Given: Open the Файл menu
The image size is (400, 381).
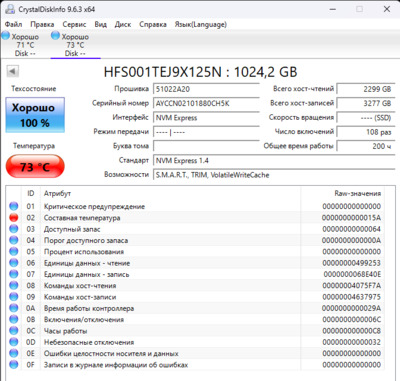Looking at the screenshot, I should click(x=14, y=24).
